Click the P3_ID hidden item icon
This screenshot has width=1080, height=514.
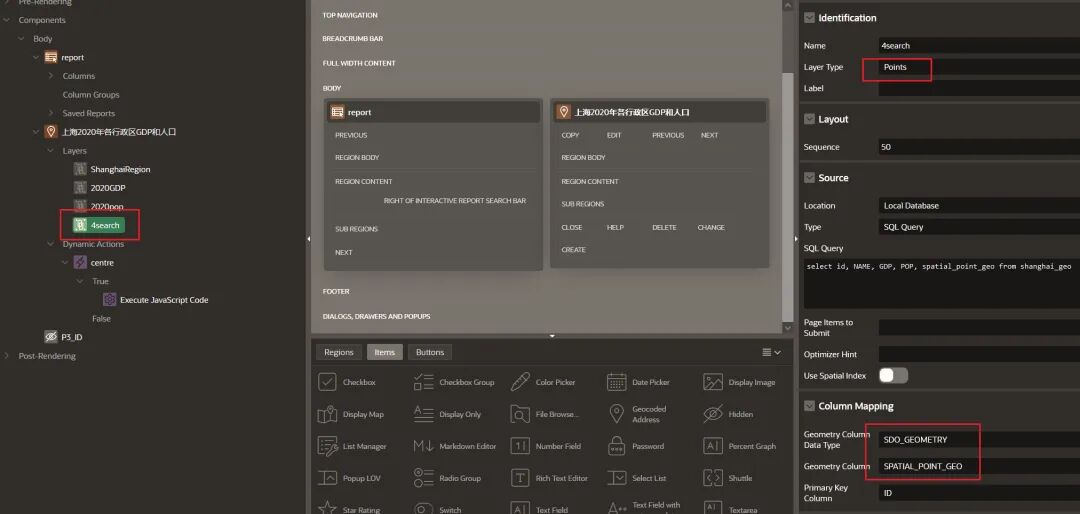coord(51,337)
